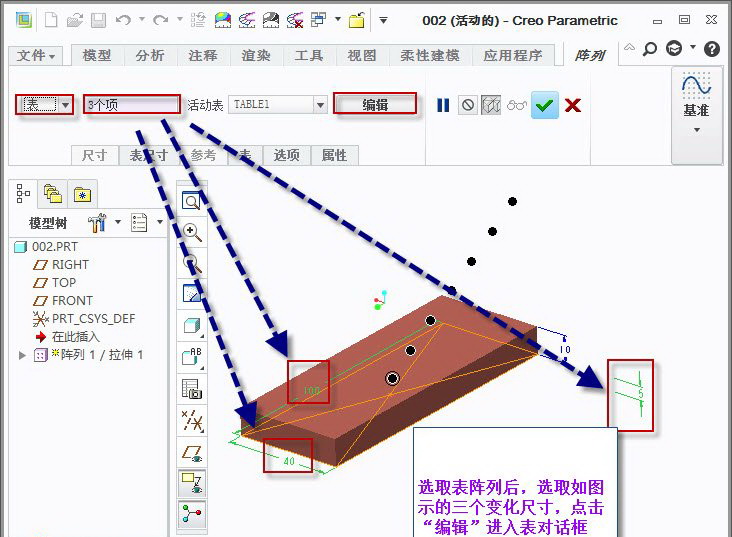Switch to the 应用程序 ribbon tab

[513, 56]
